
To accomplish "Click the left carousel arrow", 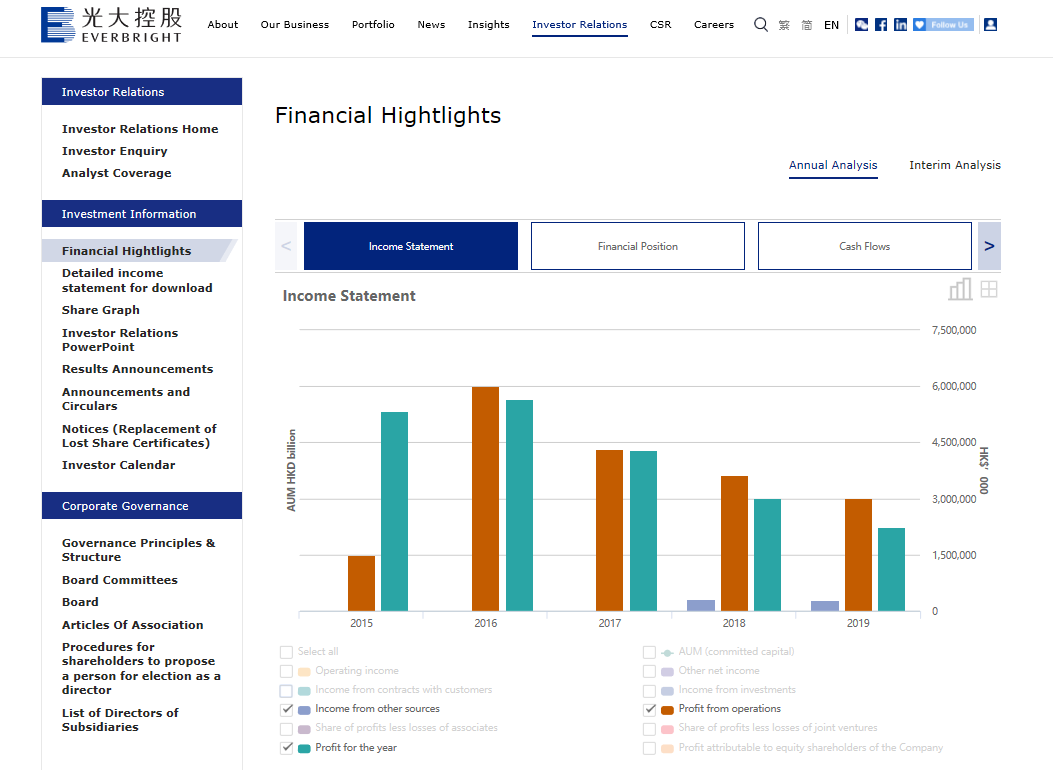I will coord(285,245).
